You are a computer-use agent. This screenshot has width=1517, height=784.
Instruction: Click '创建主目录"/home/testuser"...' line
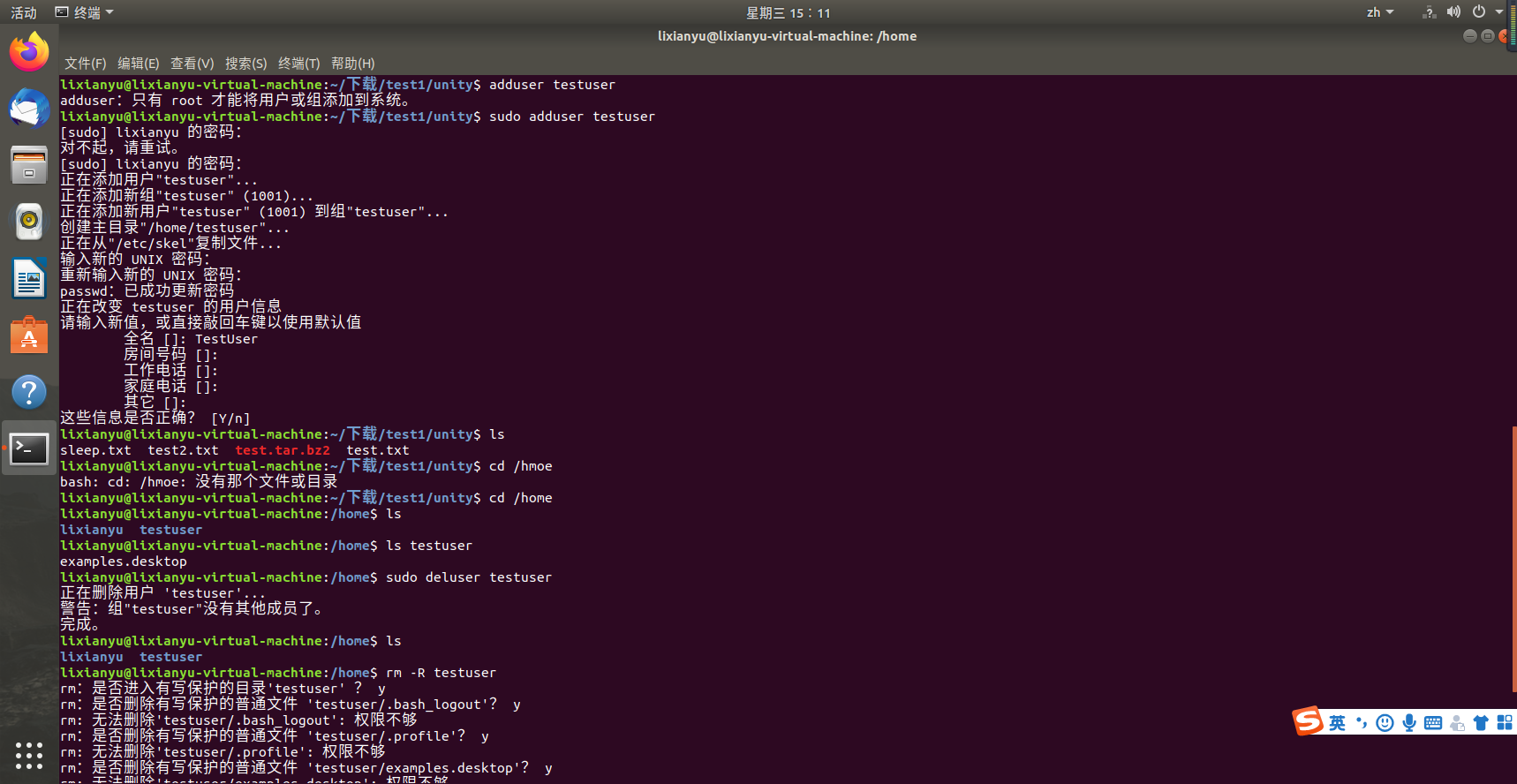(x=175, y=228)
